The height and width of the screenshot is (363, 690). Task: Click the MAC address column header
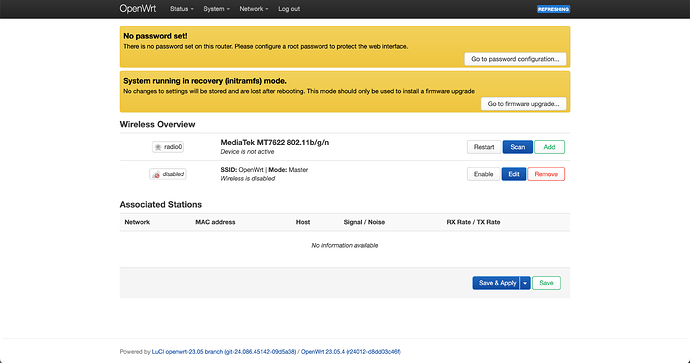click(x=215, y=222)
